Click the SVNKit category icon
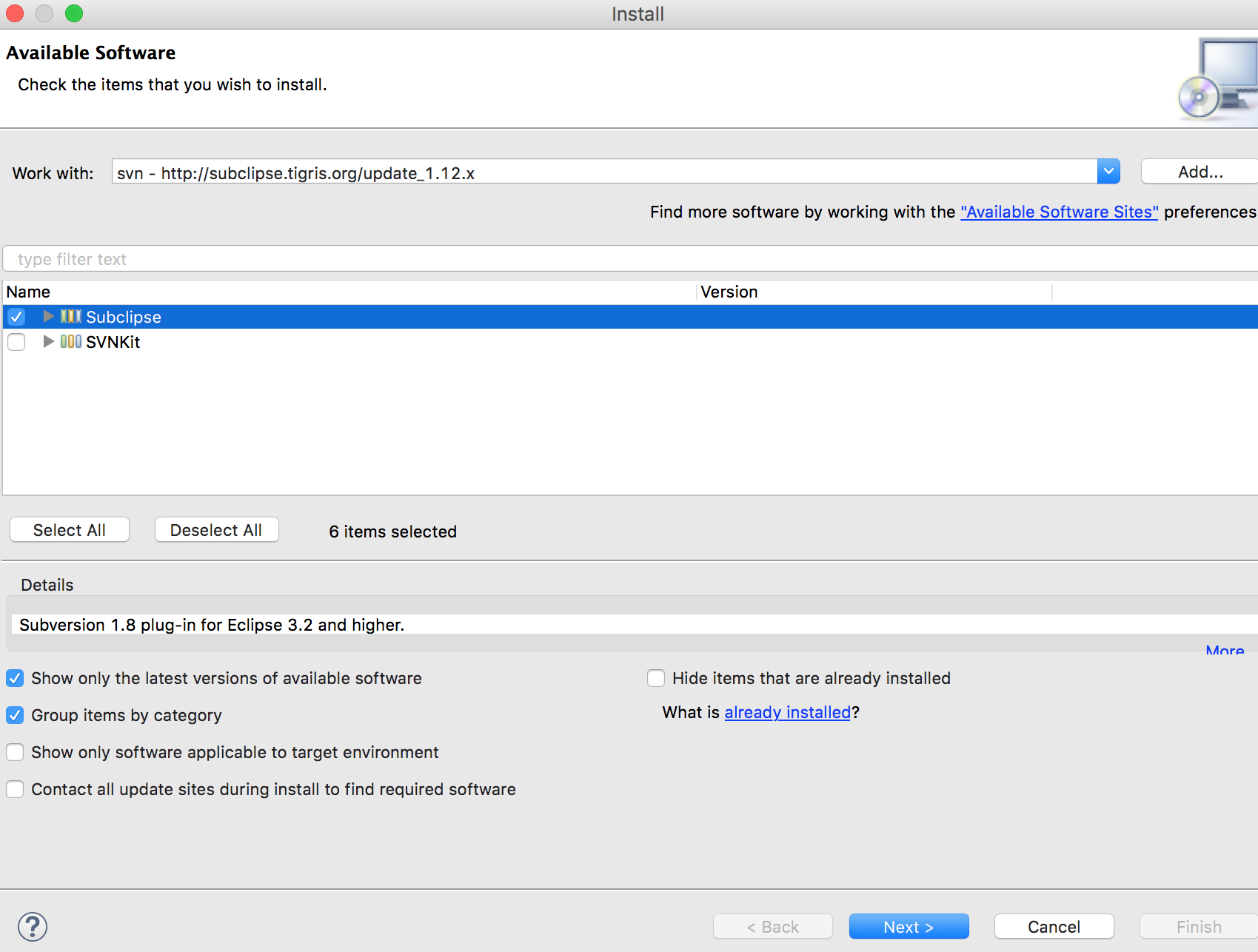Image resolution: width=1258 pixels, height=952 pixels. tap(71, 342)
